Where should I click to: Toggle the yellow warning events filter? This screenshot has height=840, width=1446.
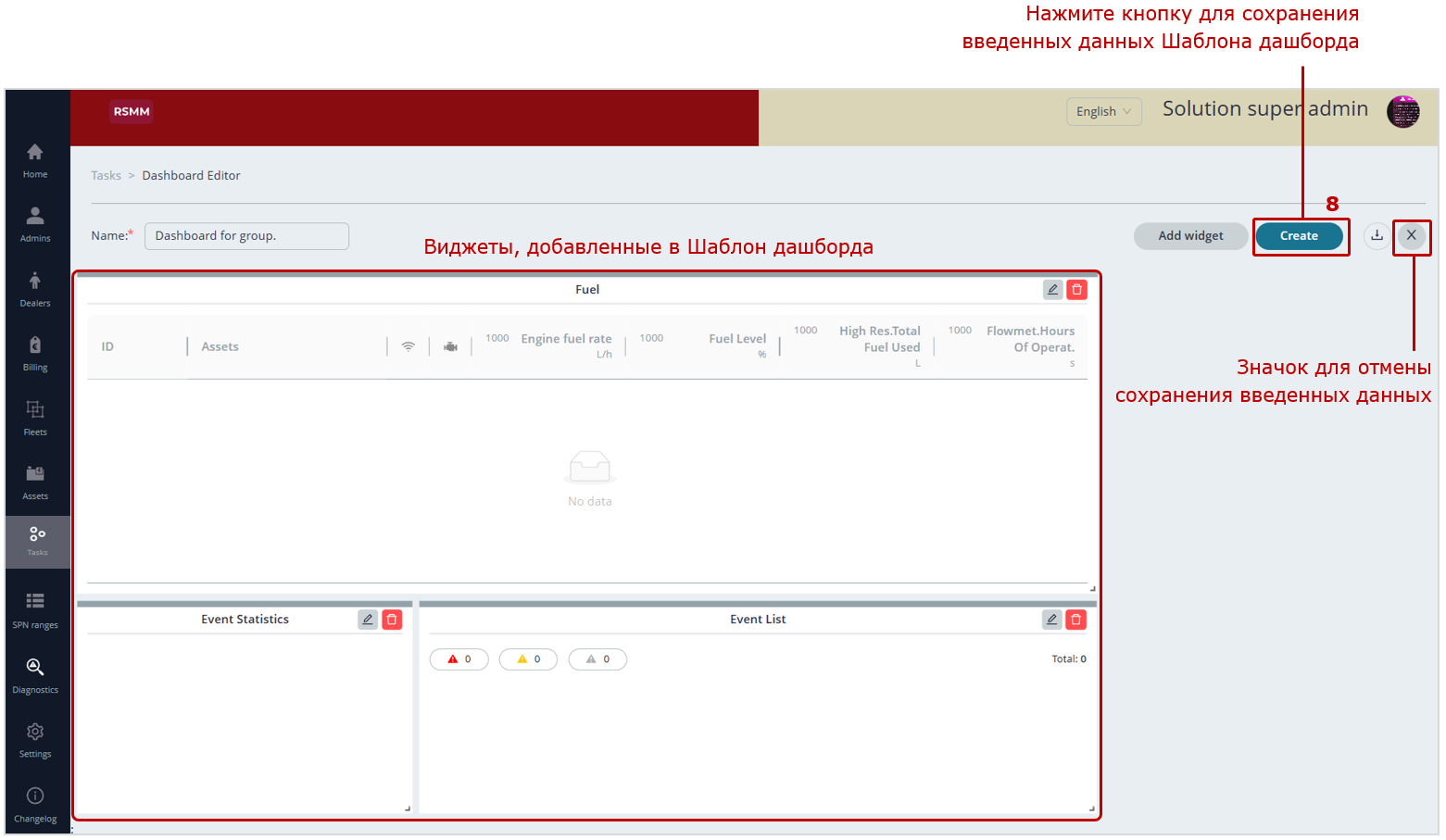point(528,659)
